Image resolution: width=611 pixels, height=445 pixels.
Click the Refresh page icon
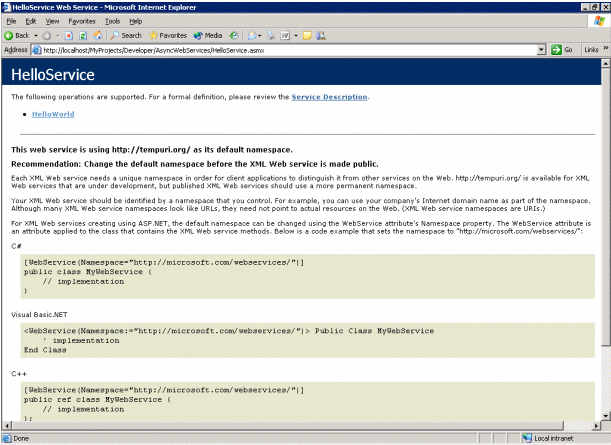83,35
